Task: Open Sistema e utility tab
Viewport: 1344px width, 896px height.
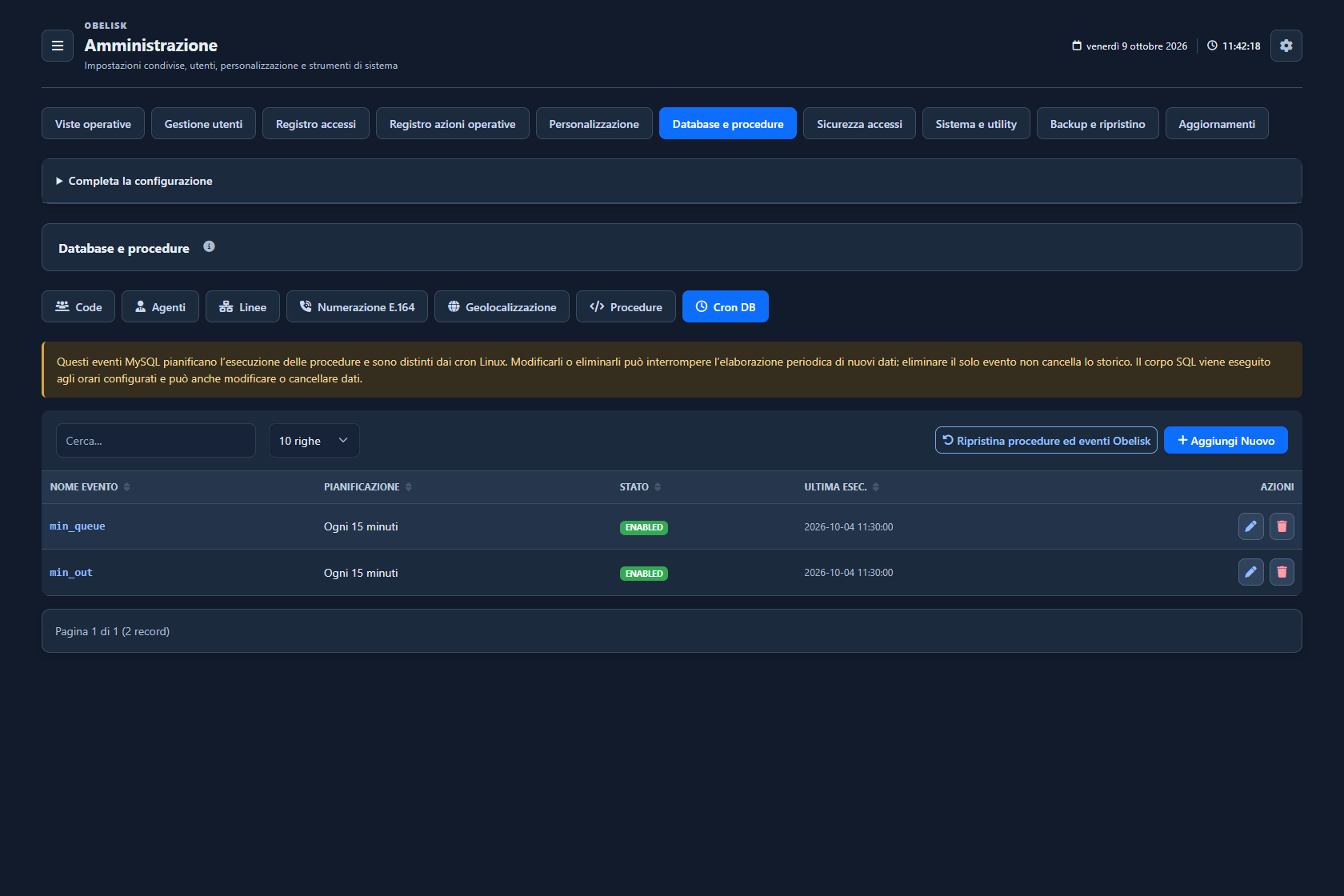Action: (x=976, y=123)
